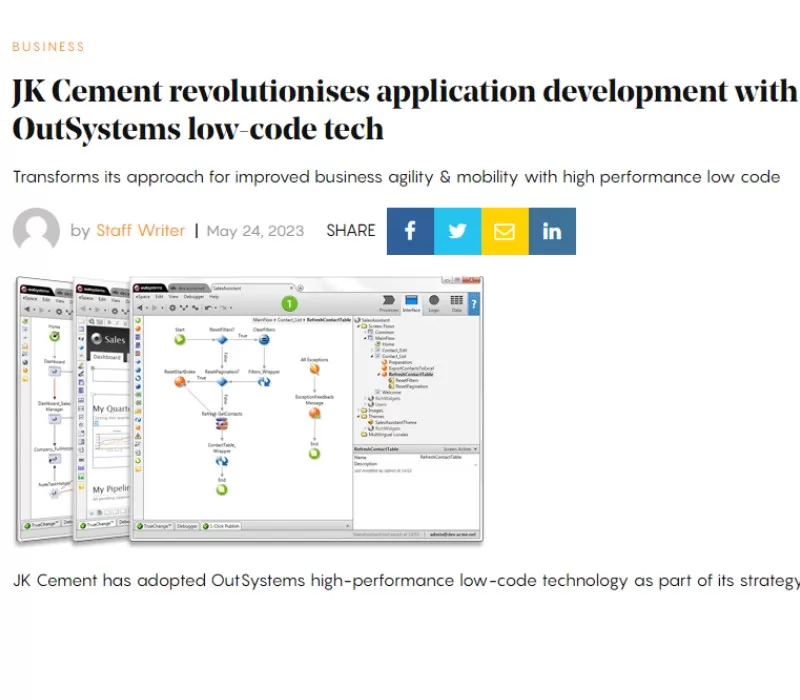Image resolution: width=800 pixels, height=700 pixels.
Task: Switch to the Interface tab
Action: click(x=412, y=303)
